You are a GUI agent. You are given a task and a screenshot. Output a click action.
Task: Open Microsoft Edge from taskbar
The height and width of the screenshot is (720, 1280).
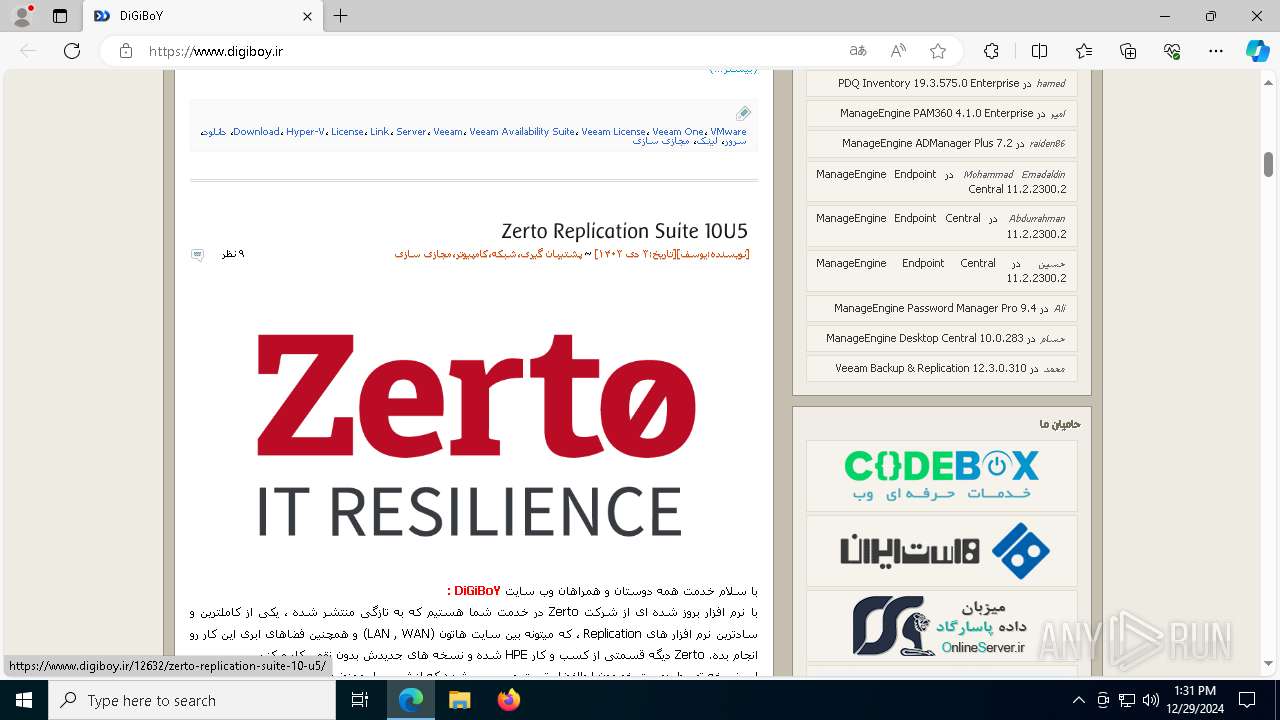click(x=411, y=700)
